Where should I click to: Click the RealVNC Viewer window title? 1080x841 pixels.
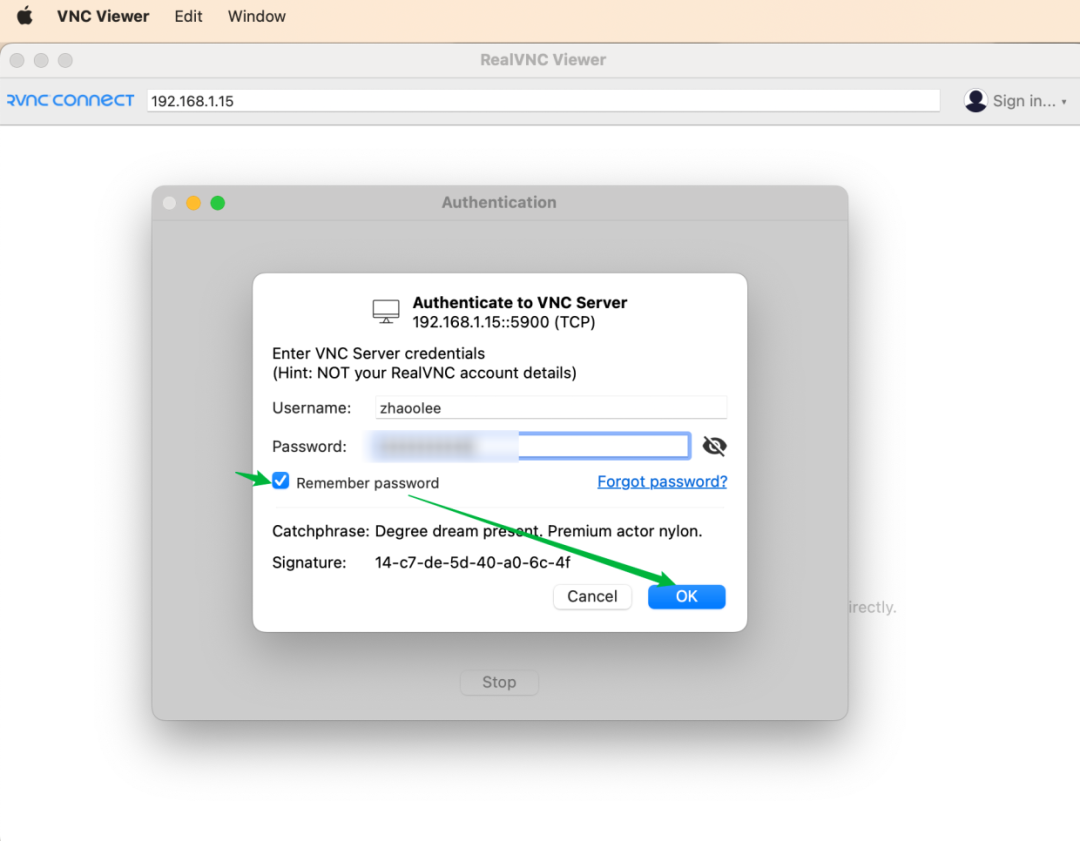(x=543, y=60)
